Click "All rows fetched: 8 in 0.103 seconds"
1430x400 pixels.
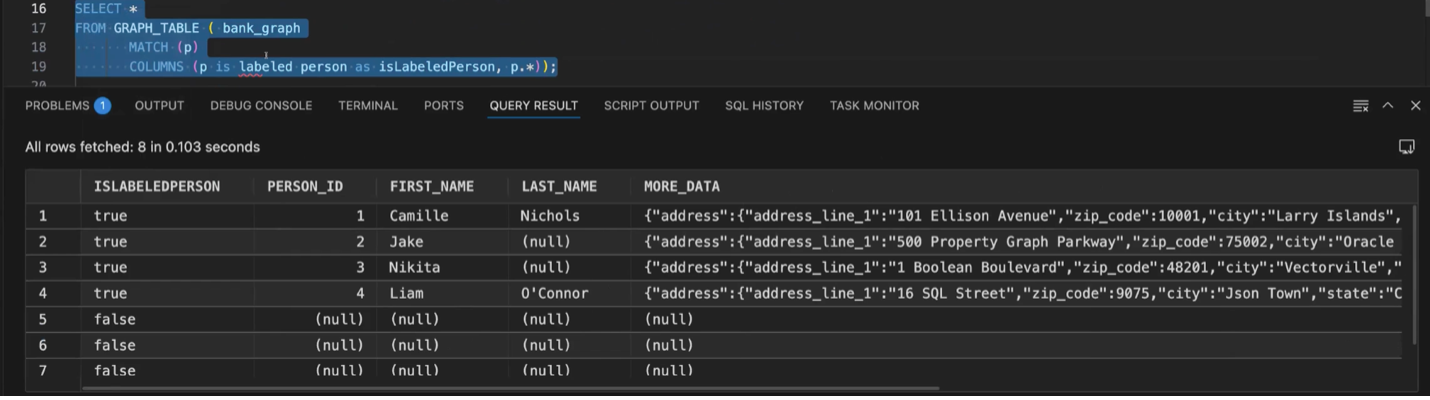click(x=143, y=147)
